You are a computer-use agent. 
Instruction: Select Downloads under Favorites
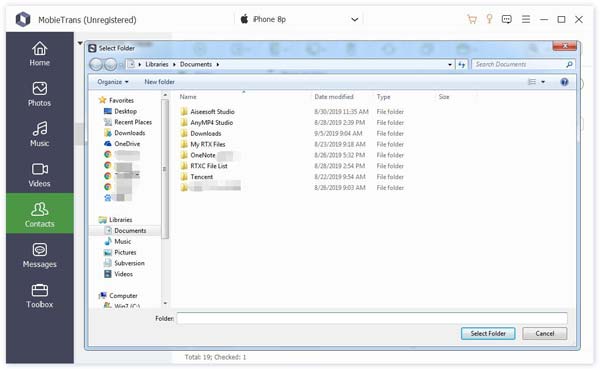coord(125,133)
